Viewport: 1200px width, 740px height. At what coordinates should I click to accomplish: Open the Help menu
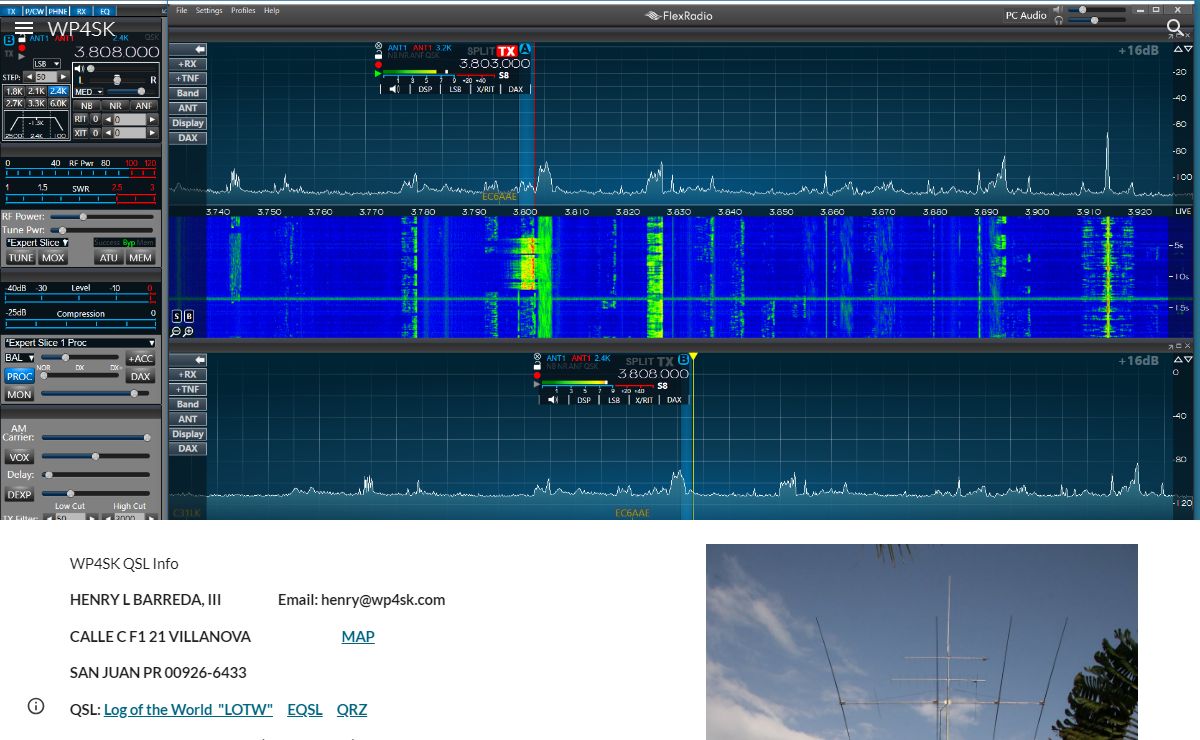(x=272, y=10)
